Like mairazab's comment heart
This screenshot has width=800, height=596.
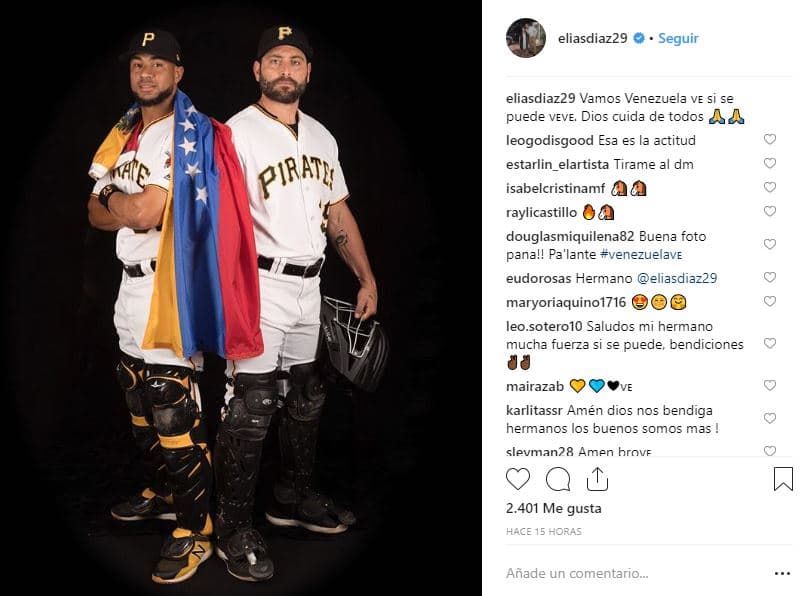coord(769,385)
